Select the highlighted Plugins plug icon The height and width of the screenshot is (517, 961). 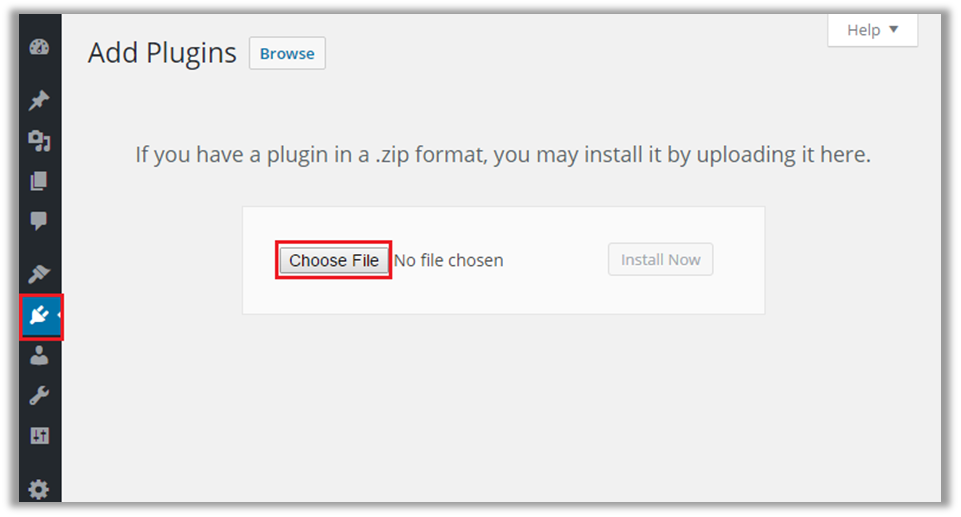[39, 317]
